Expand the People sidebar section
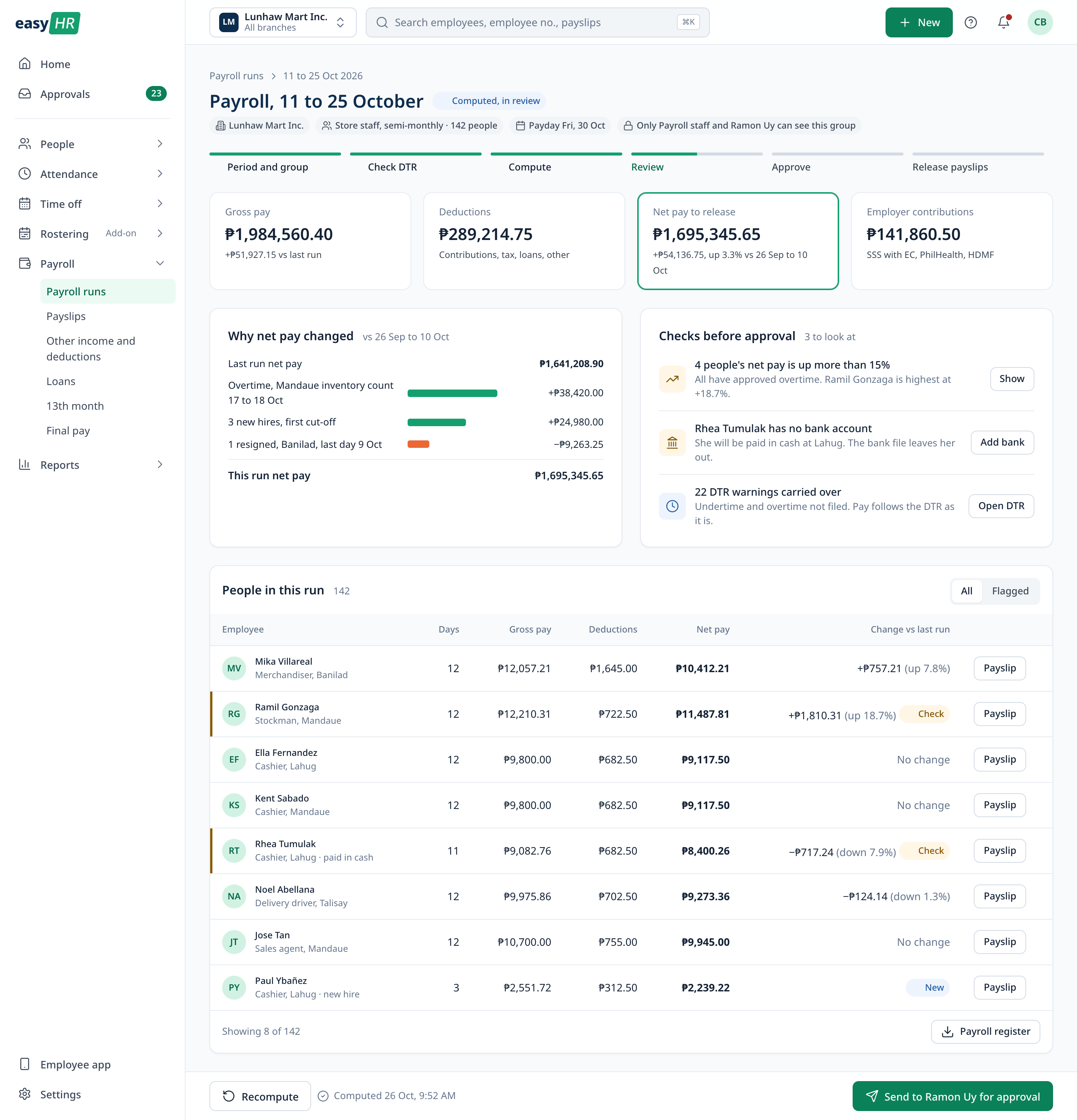 (93, 144)
